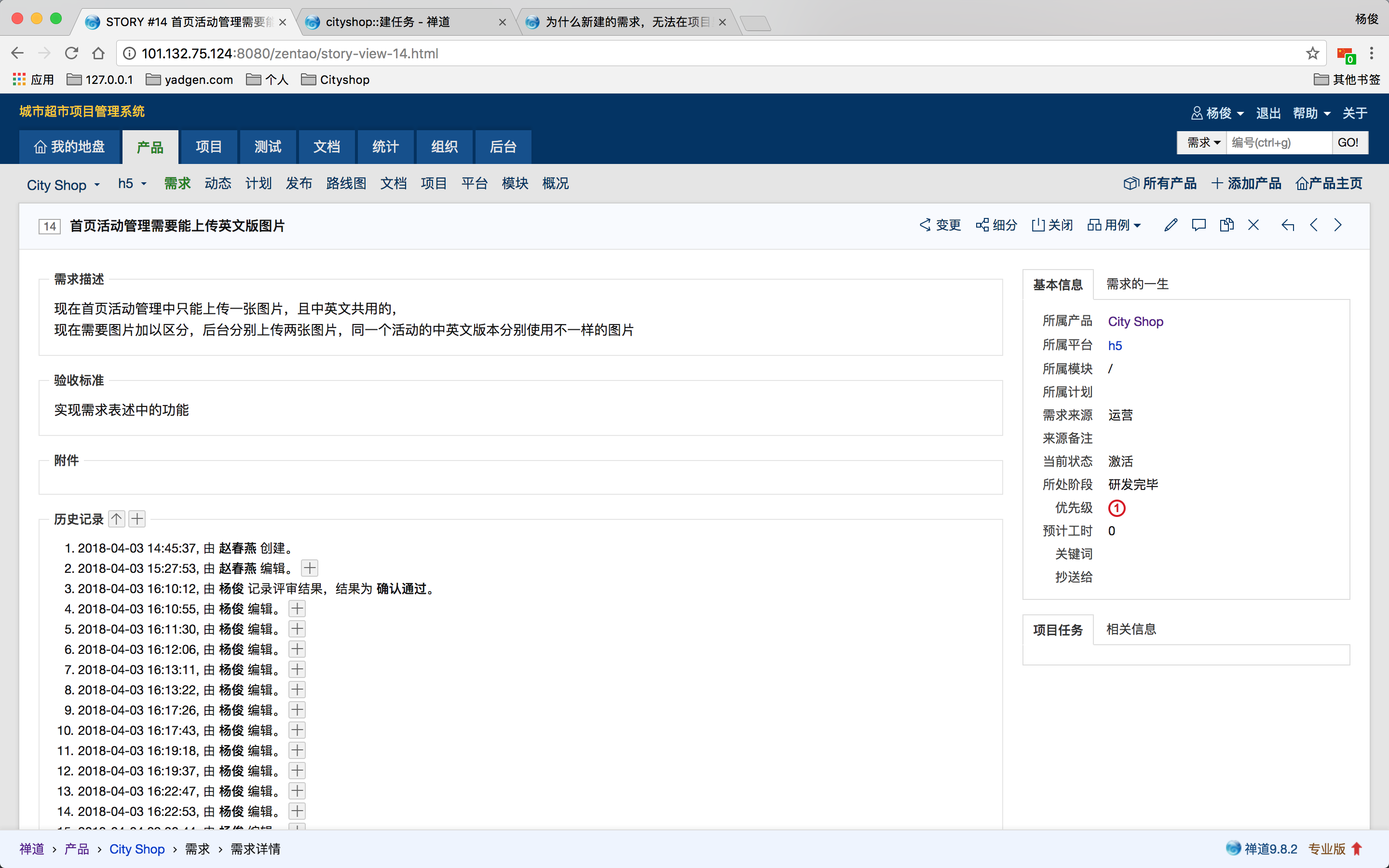Go to previous story with left chevron

1314,225
